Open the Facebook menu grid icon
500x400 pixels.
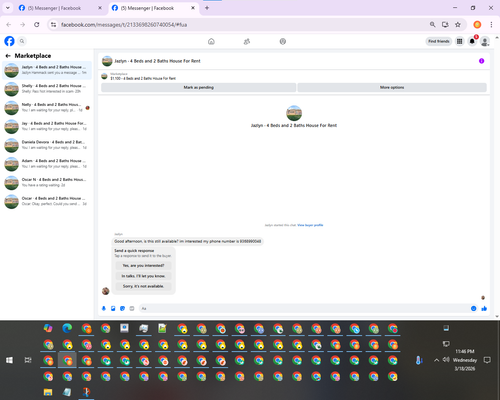click(459, 41)
